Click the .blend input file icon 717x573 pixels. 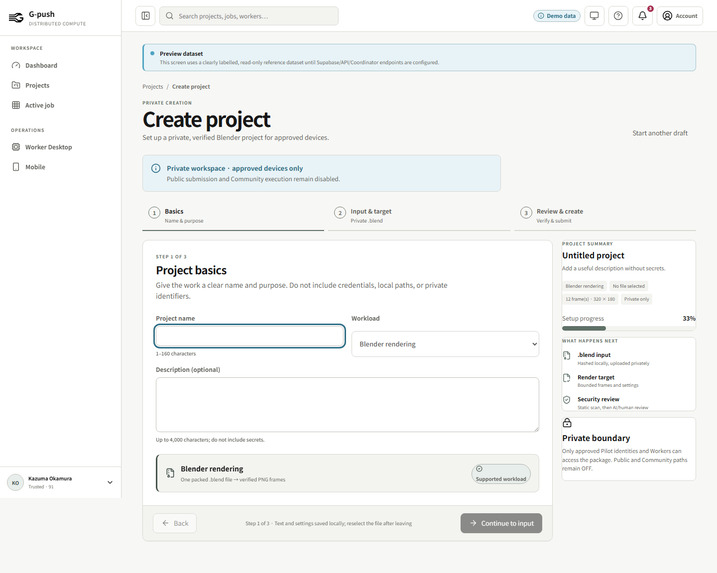[x=567, y=355]
